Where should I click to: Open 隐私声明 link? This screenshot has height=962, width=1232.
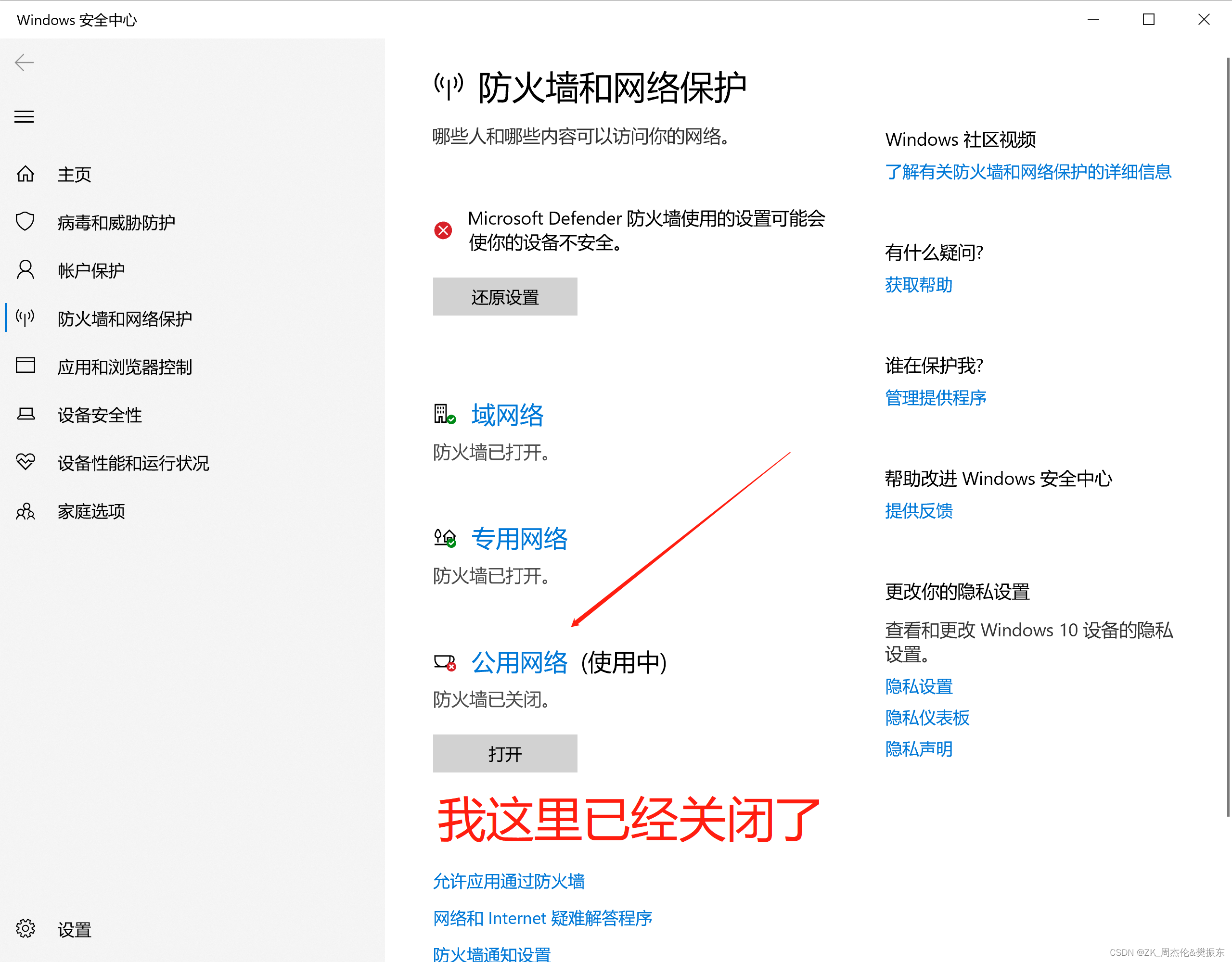point(918,749)
